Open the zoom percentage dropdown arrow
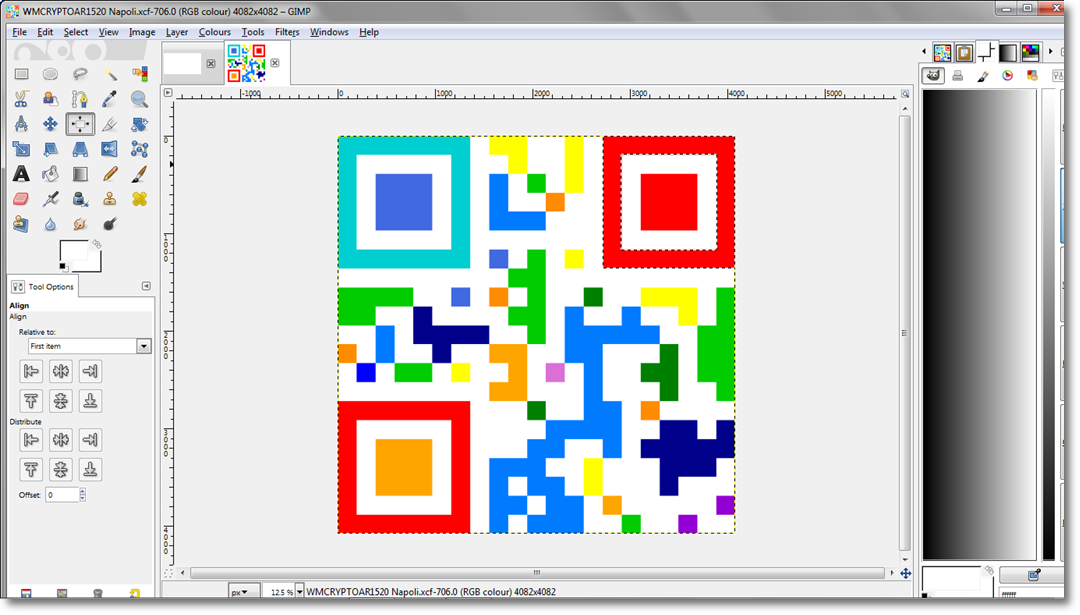 pos(300,592)
